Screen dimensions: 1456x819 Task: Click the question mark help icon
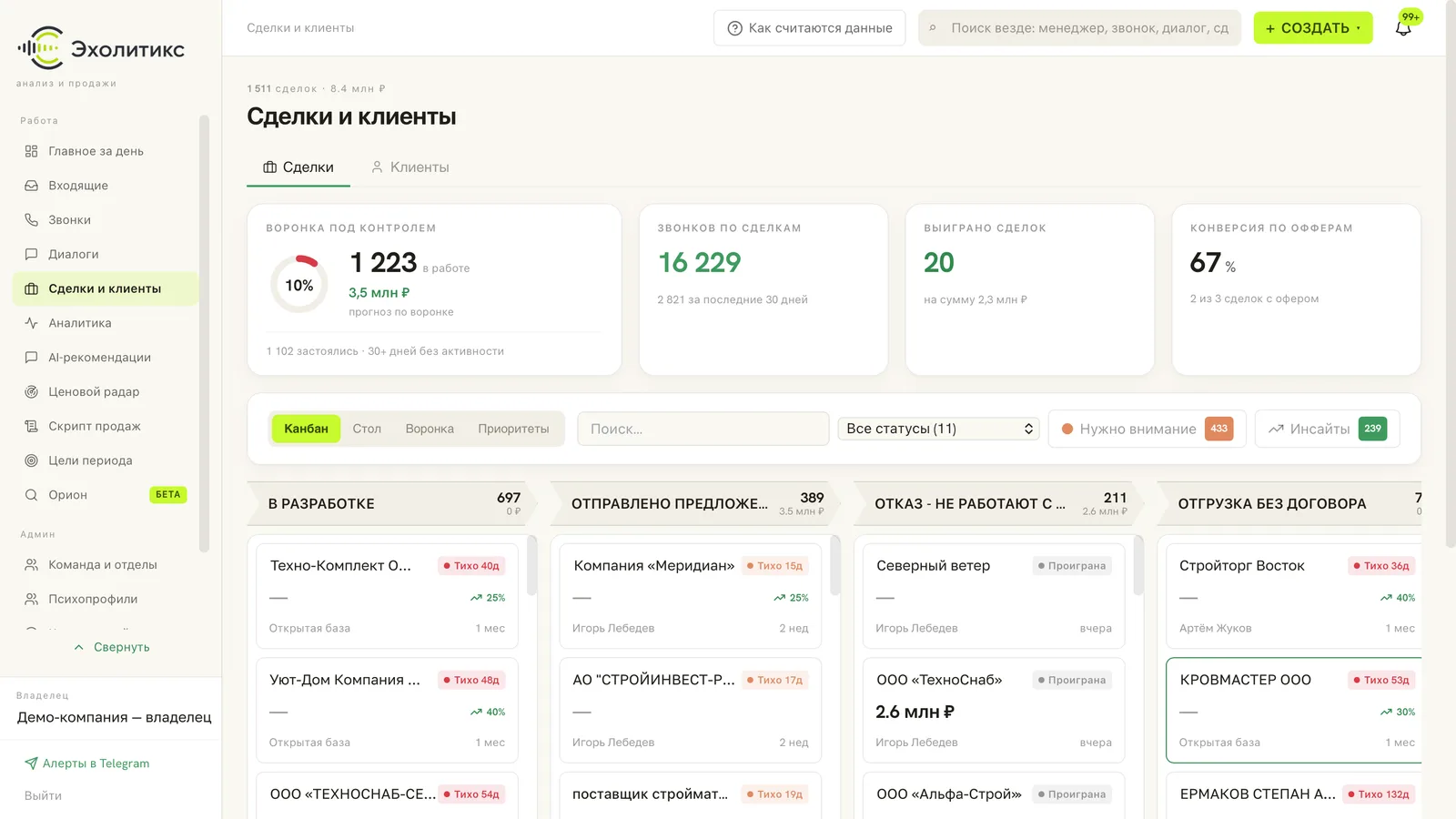735,28
